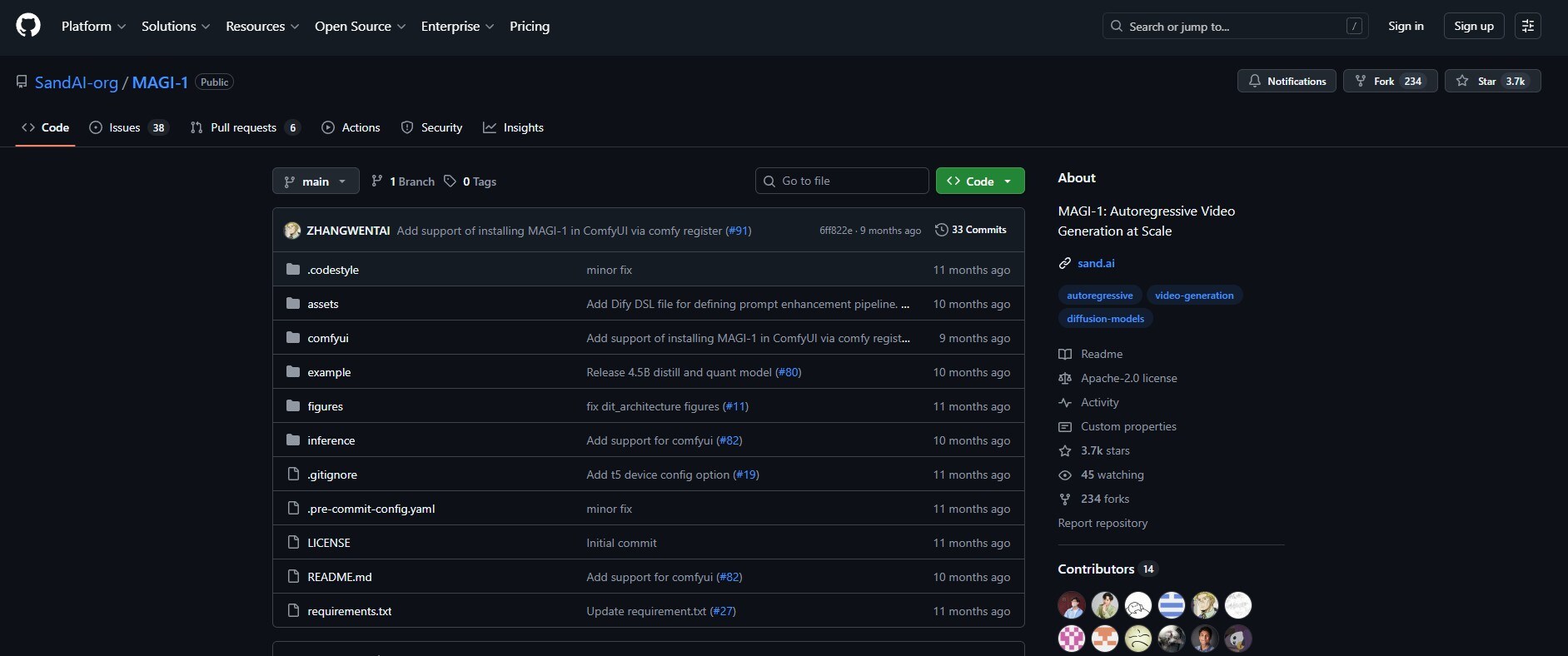This screenshot has width=1568, height=656.
Task: Select the autoregressive topic tag
Action: pos(1099,295)
